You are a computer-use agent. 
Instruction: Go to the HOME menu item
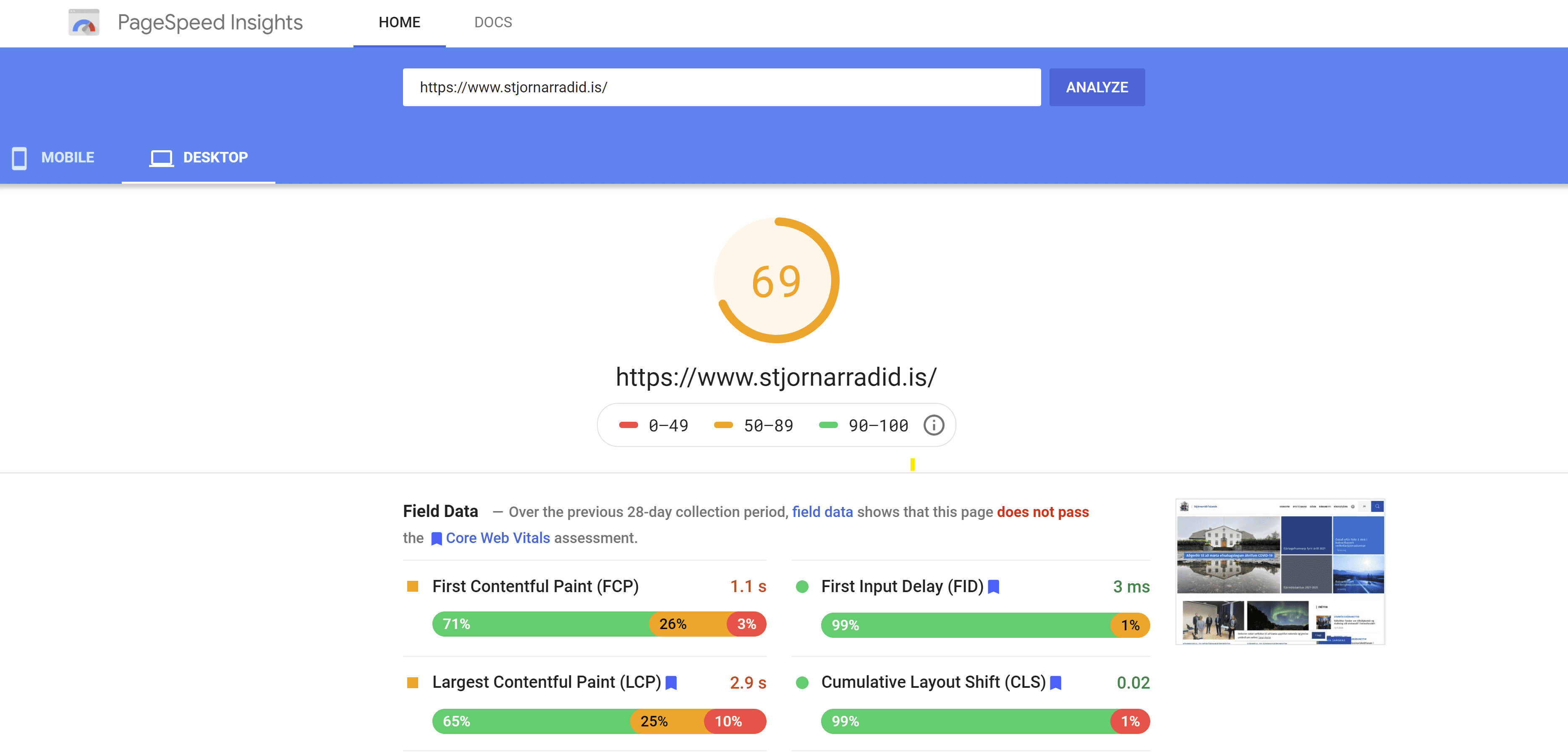[x=399, y=23]
